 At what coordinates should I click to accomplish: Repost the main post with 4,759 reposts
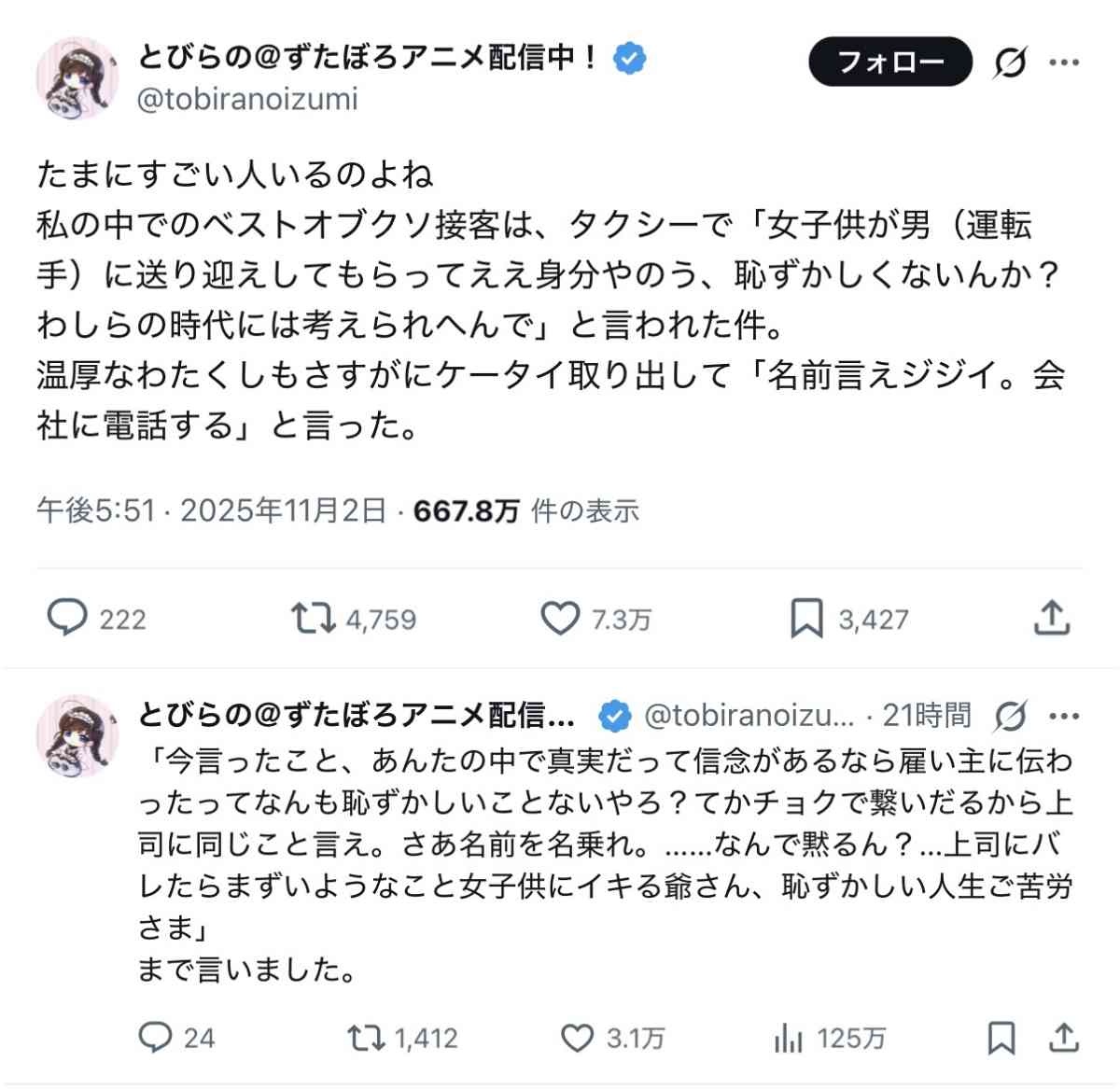pos(313,618)
